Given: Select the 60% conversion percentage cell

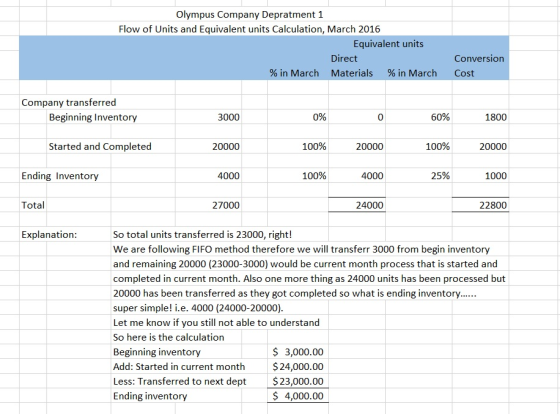Looking at the screenshot, I should [440, 117].
